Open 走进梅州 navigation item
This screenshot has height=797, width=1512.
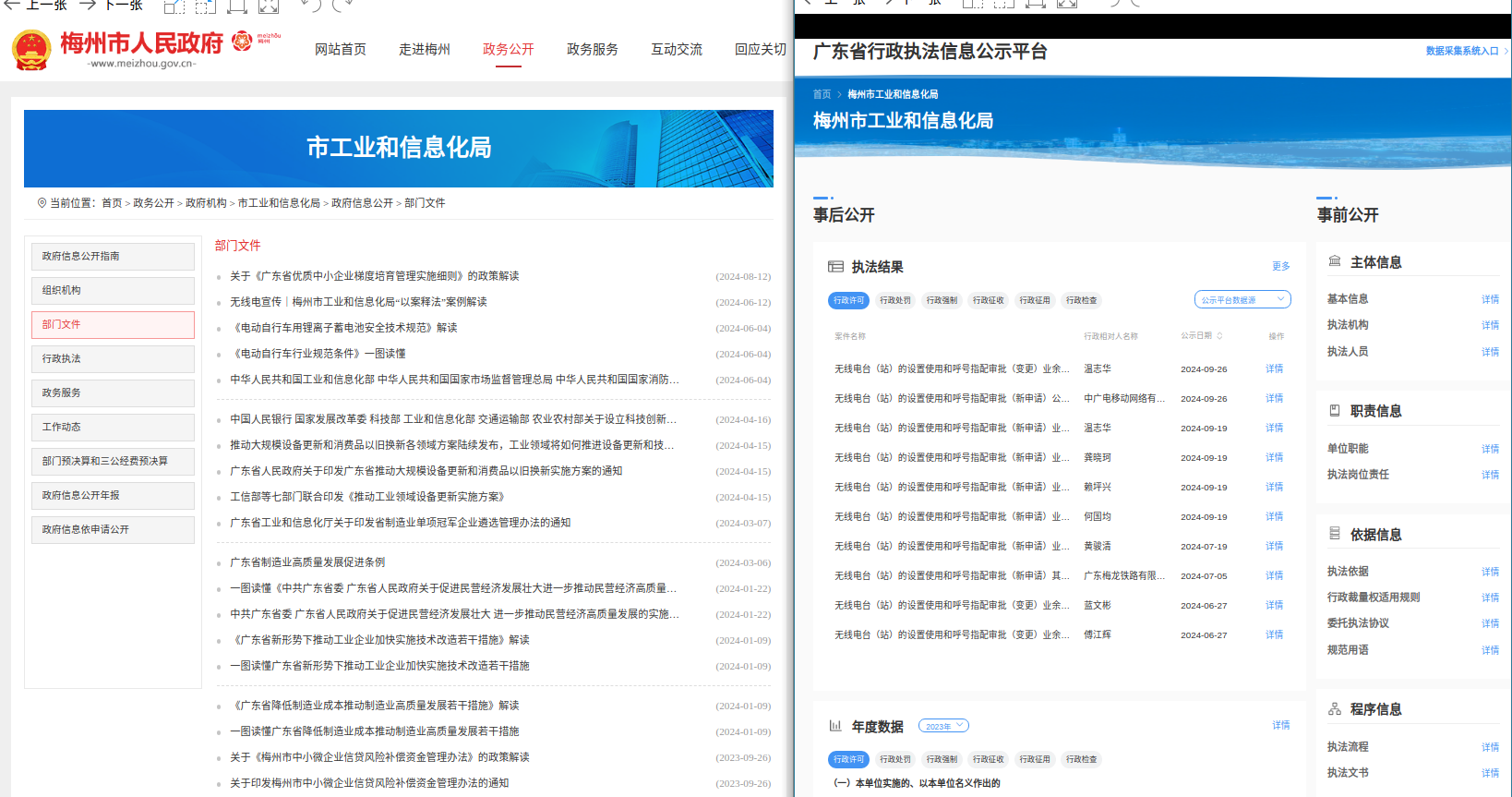(425, 49)
